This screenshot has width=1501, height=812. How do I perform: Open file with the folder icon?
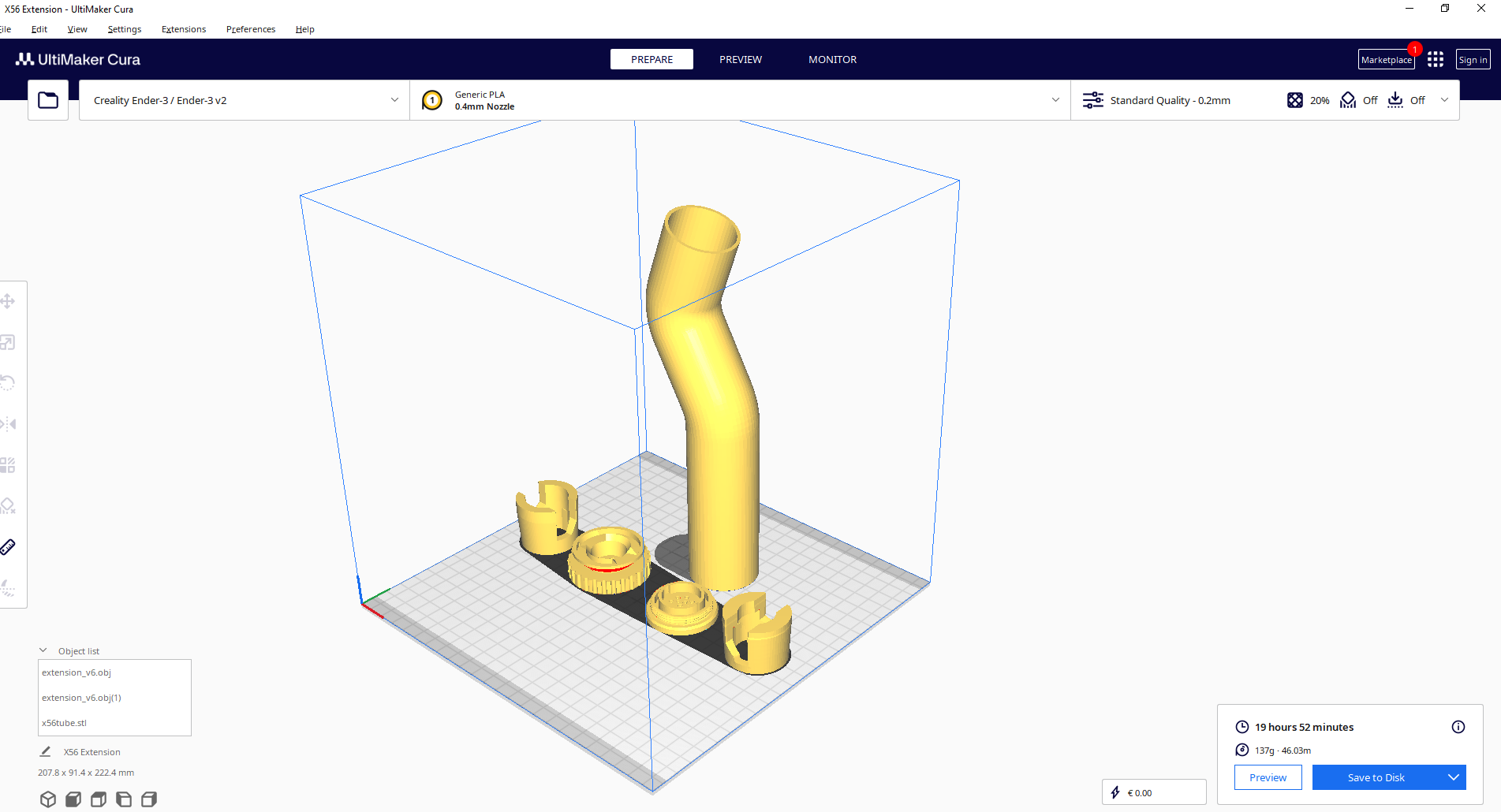(x=48, y=100)
